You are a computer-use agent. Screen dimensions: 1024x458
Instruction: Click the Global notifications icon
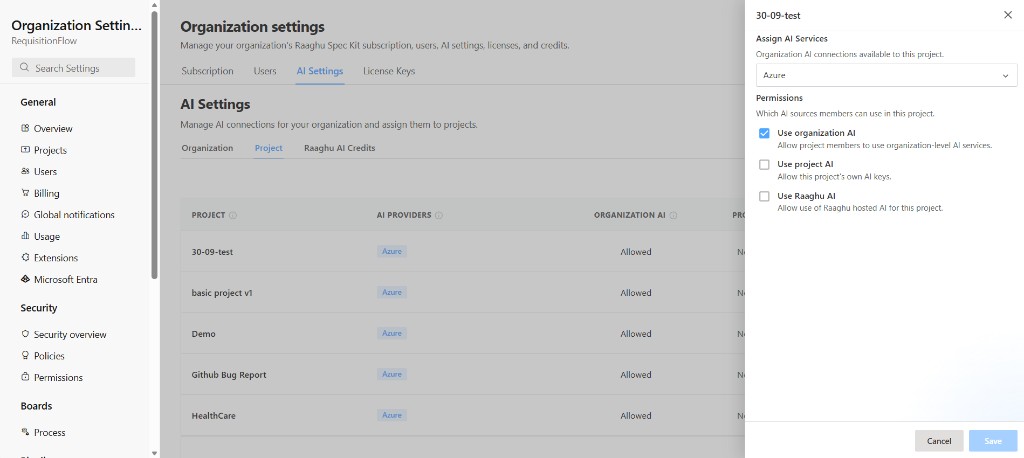pos(25,215)
